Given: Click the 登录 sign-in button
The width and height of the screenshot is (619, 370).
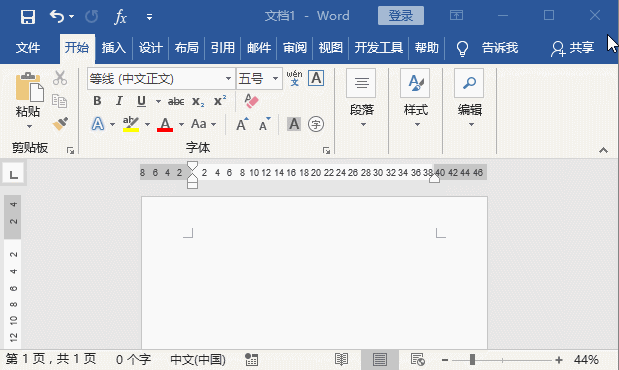Looking at the screenshot, I should coord(401,16).
